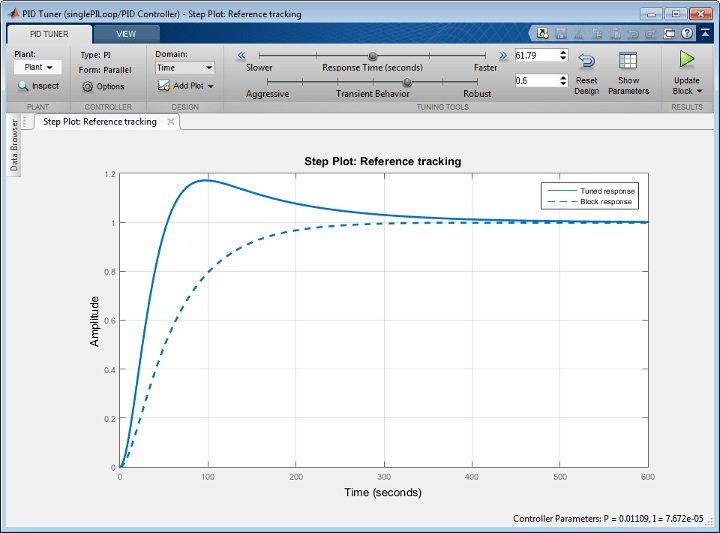Click the Slower label under slider
The width and height of the screenshot is (720, 533).
coord(259,67)
